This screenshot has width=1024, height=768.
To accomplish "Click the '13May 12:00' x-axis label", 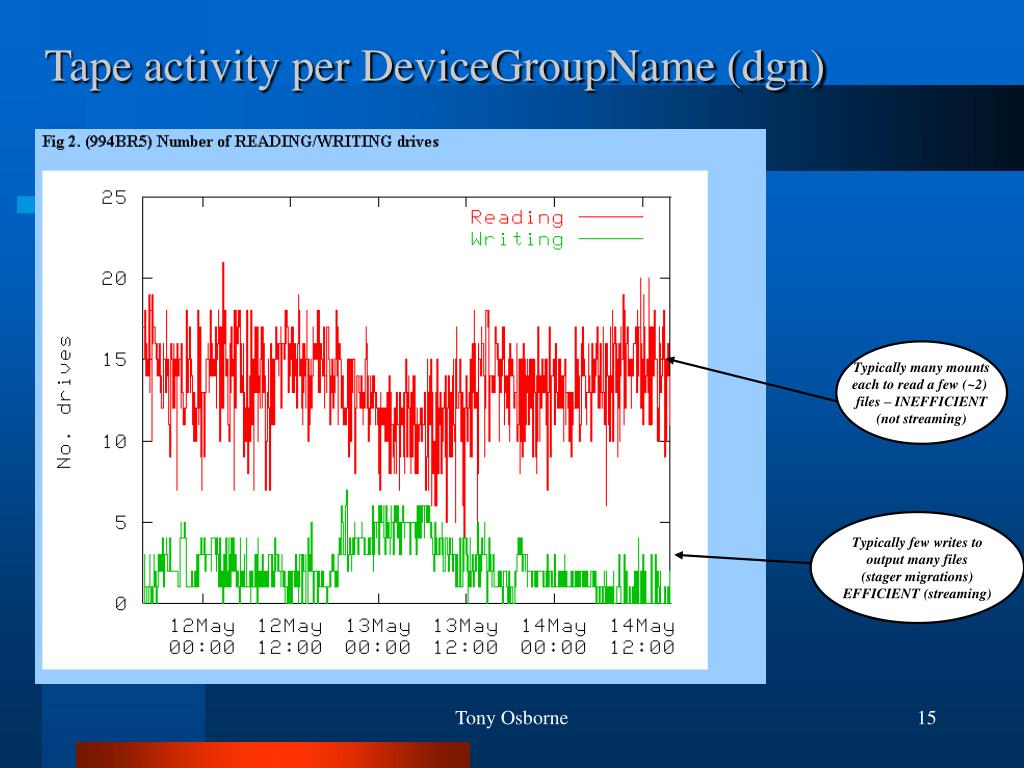I will (465, 637).
